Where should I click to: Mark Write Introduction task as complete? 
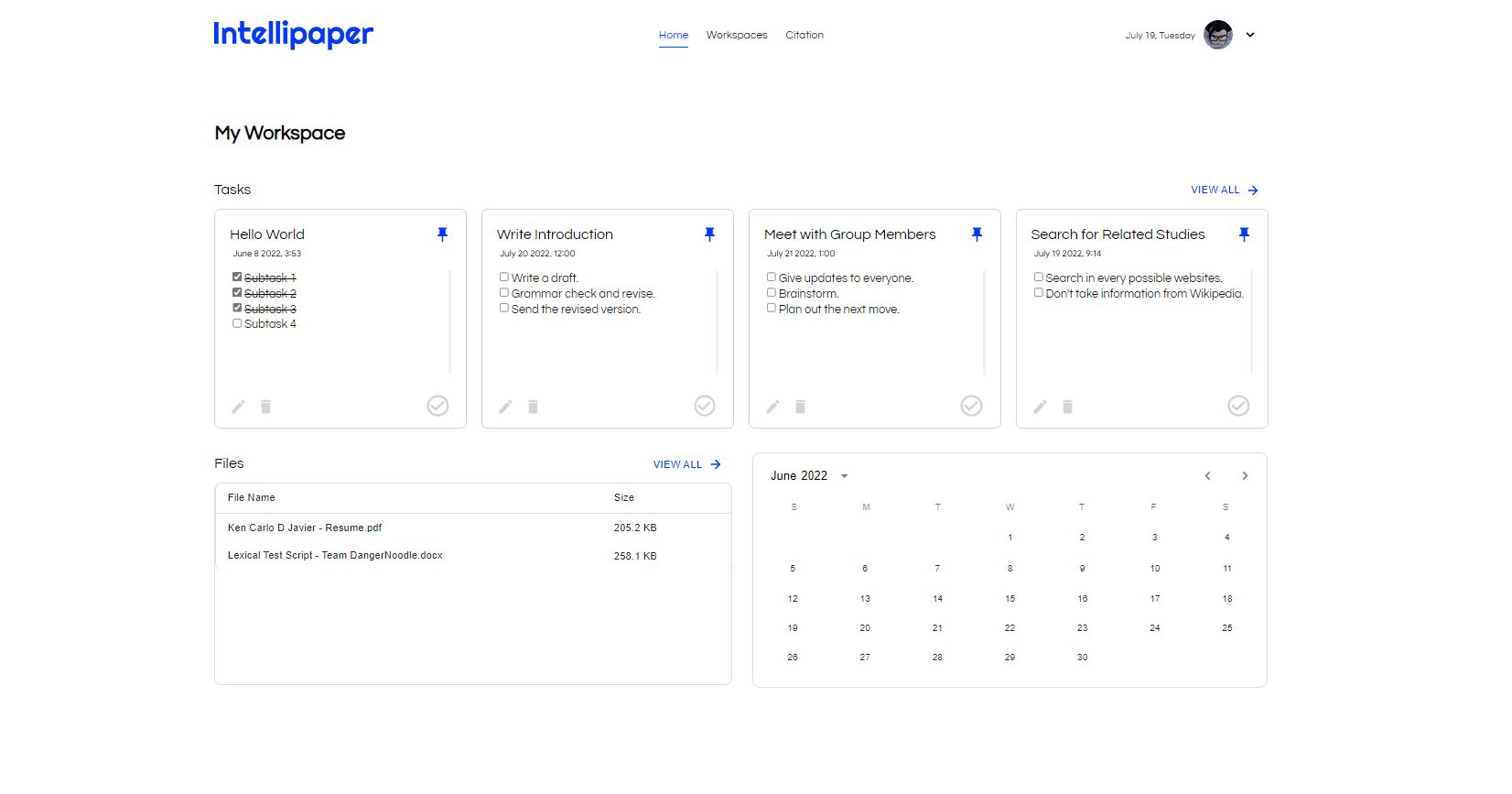[x=705, y=406]
